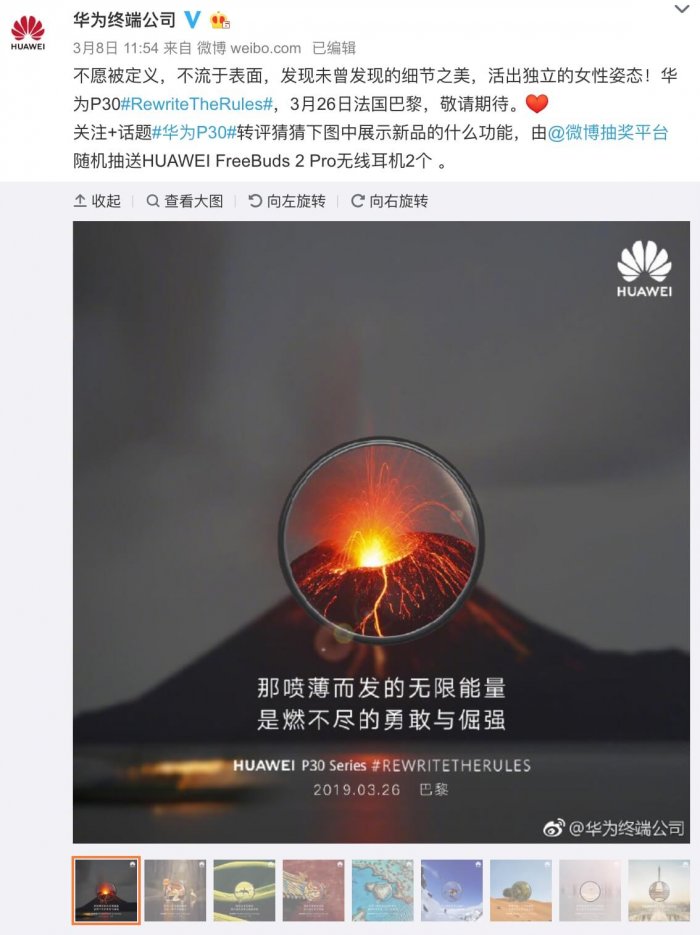
Task: Click the 3月8日 11:54 timestamp
Action: (116, 48)
